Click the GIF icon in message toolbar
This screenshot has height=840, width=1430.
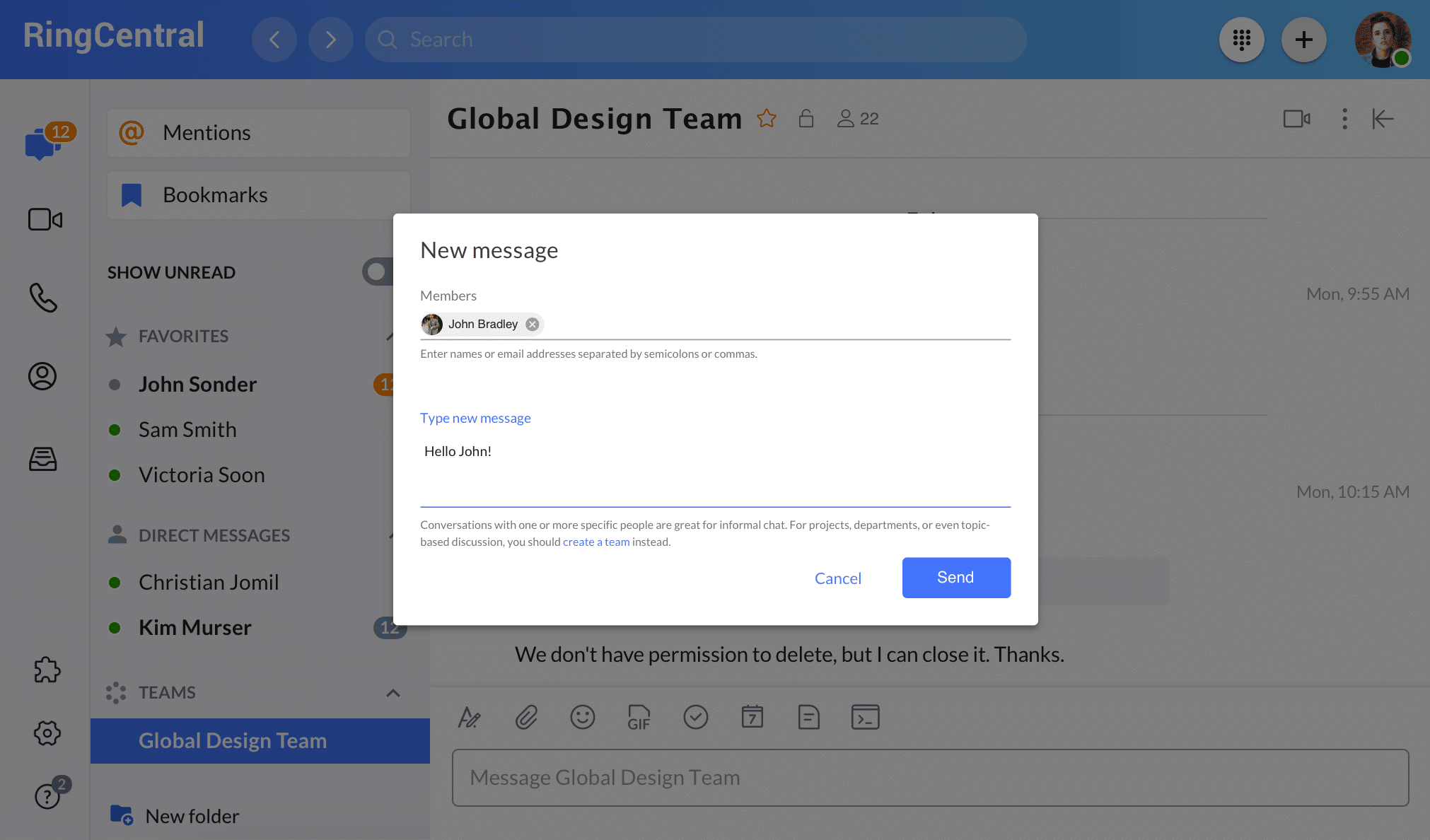coord(639,717)
